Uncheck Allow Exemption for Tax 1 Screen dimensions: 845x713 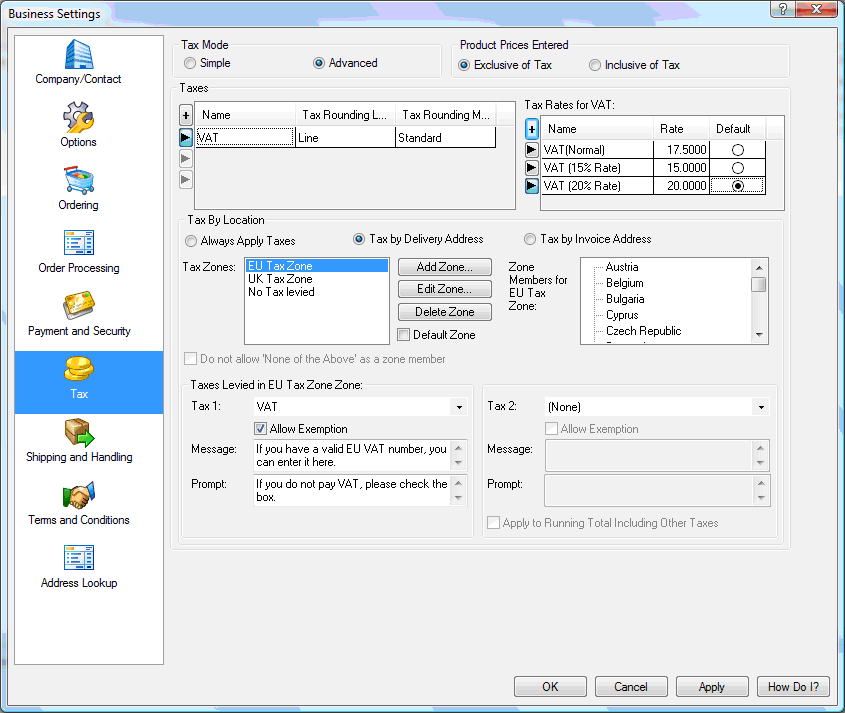point(261,429)
